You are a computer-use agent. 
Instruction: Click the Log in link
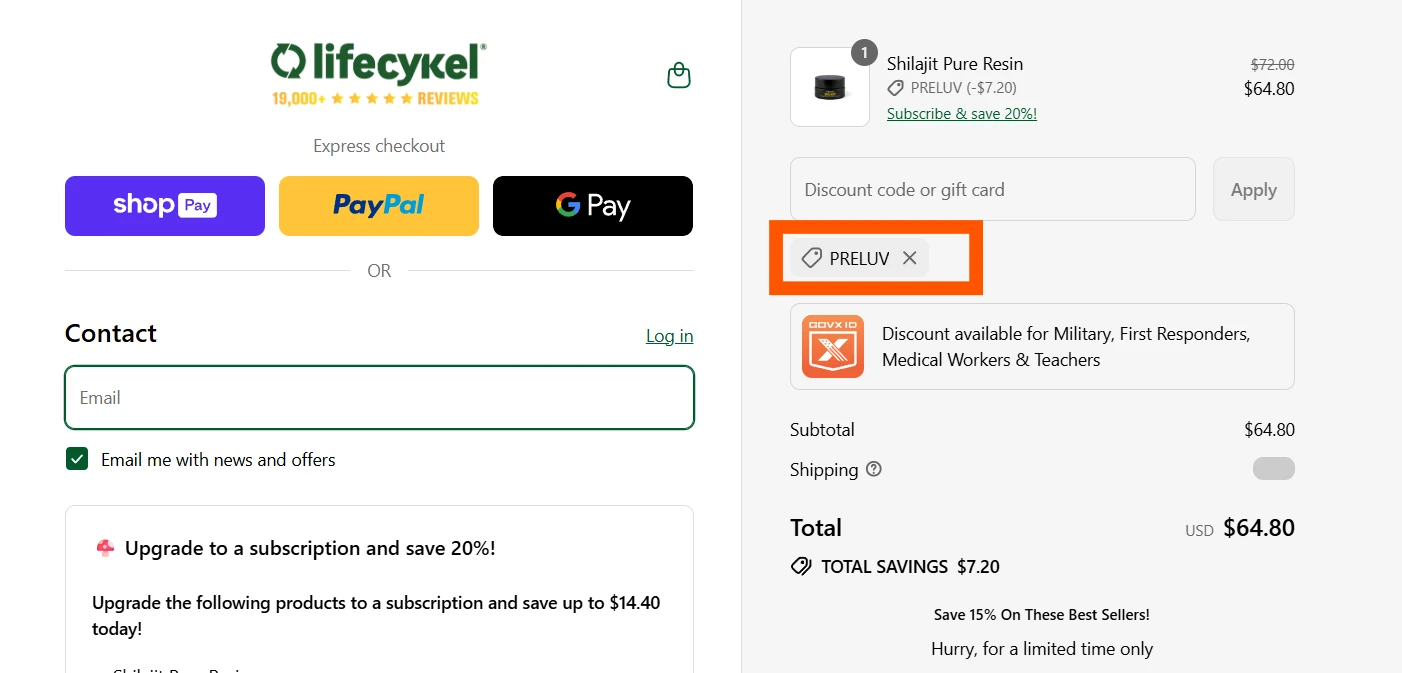click(x=669, y=336)
